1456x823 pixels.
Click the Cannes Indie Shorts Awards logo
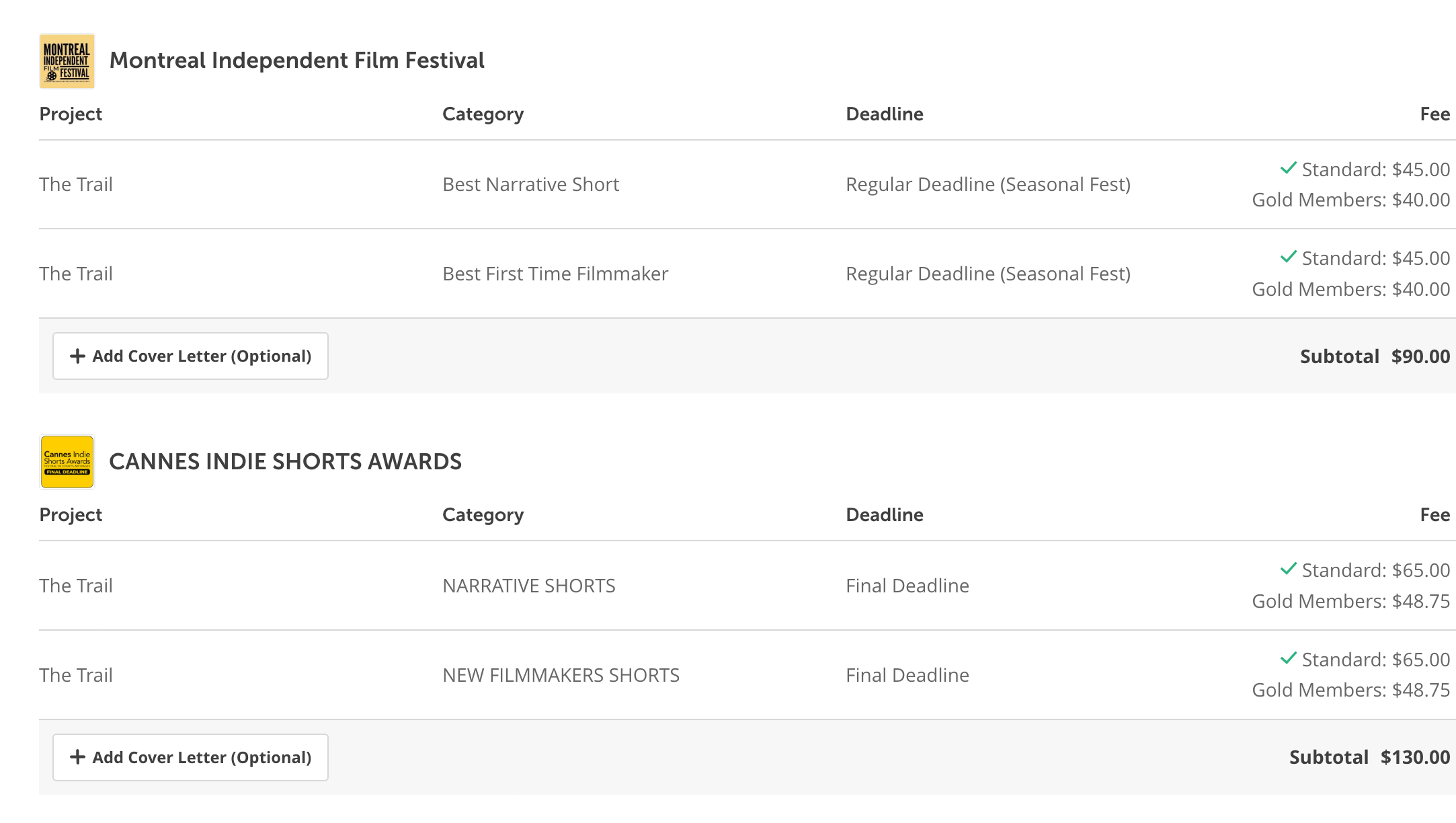tap(67, 462)
